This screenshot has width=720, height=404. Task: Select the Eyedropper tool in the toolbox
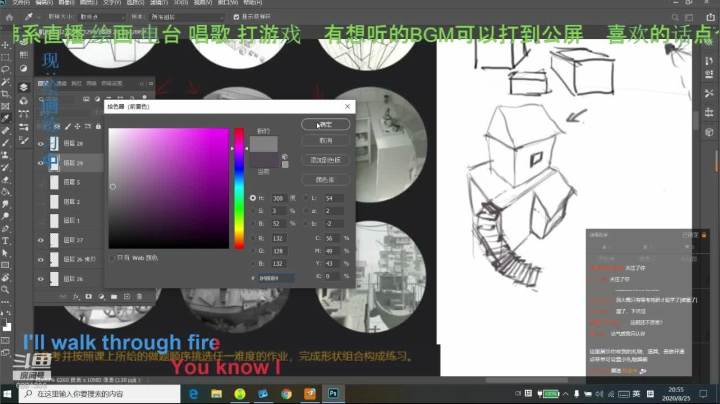coord(6,118)
